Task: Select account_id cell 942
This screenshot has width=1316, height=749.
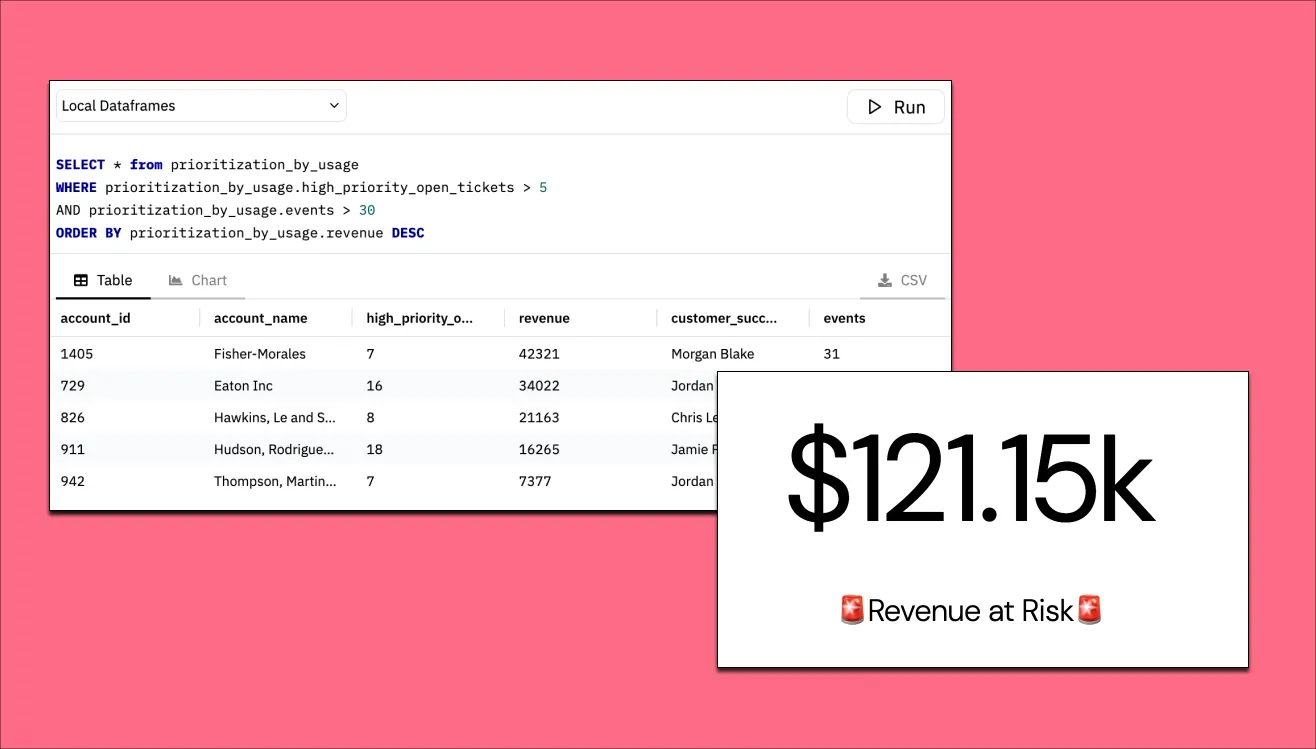Action: click(73, 482)
